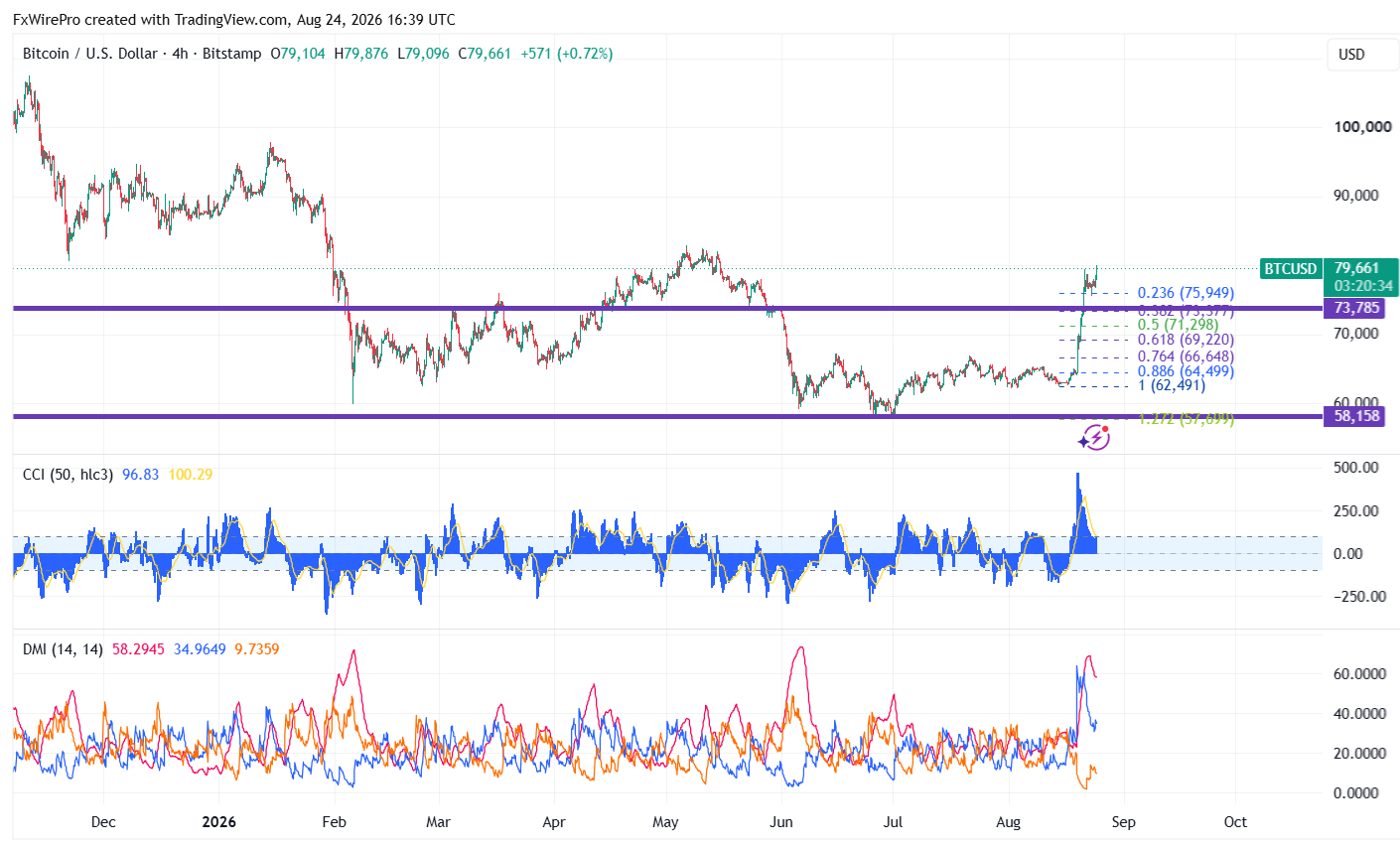Select the purple horizontal line at the 58,158 level

click(x=667, y=416)
